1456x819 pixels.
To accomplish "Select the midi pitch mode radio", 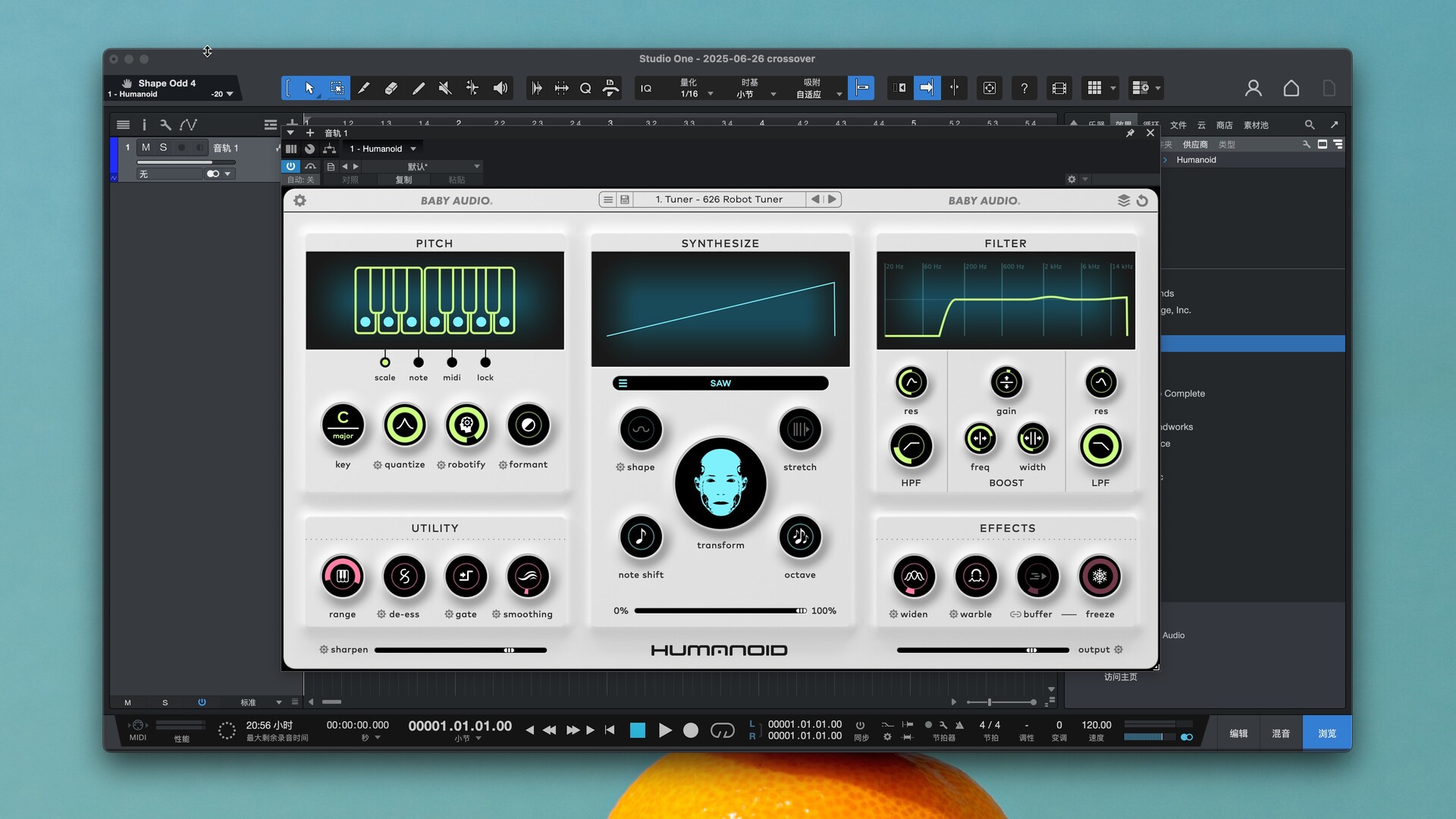I will (x=452, y=362).
